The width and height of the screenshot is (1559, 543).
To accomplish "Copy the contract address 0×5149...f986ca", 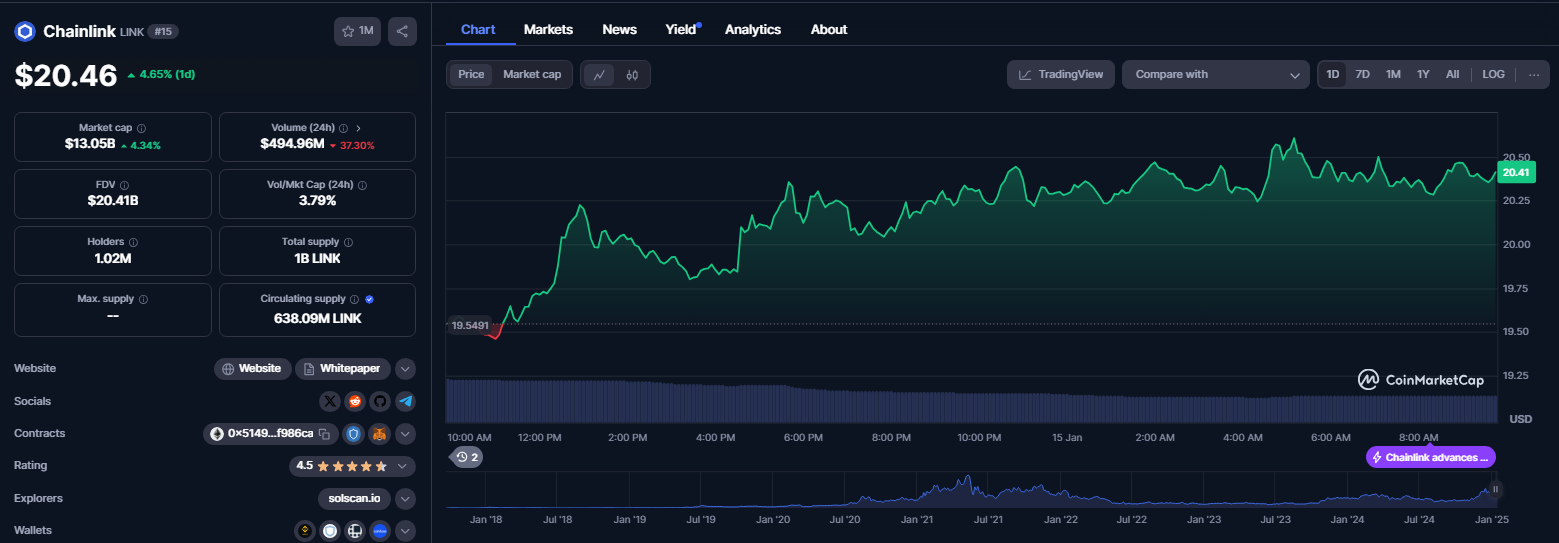I will (324, 434).
